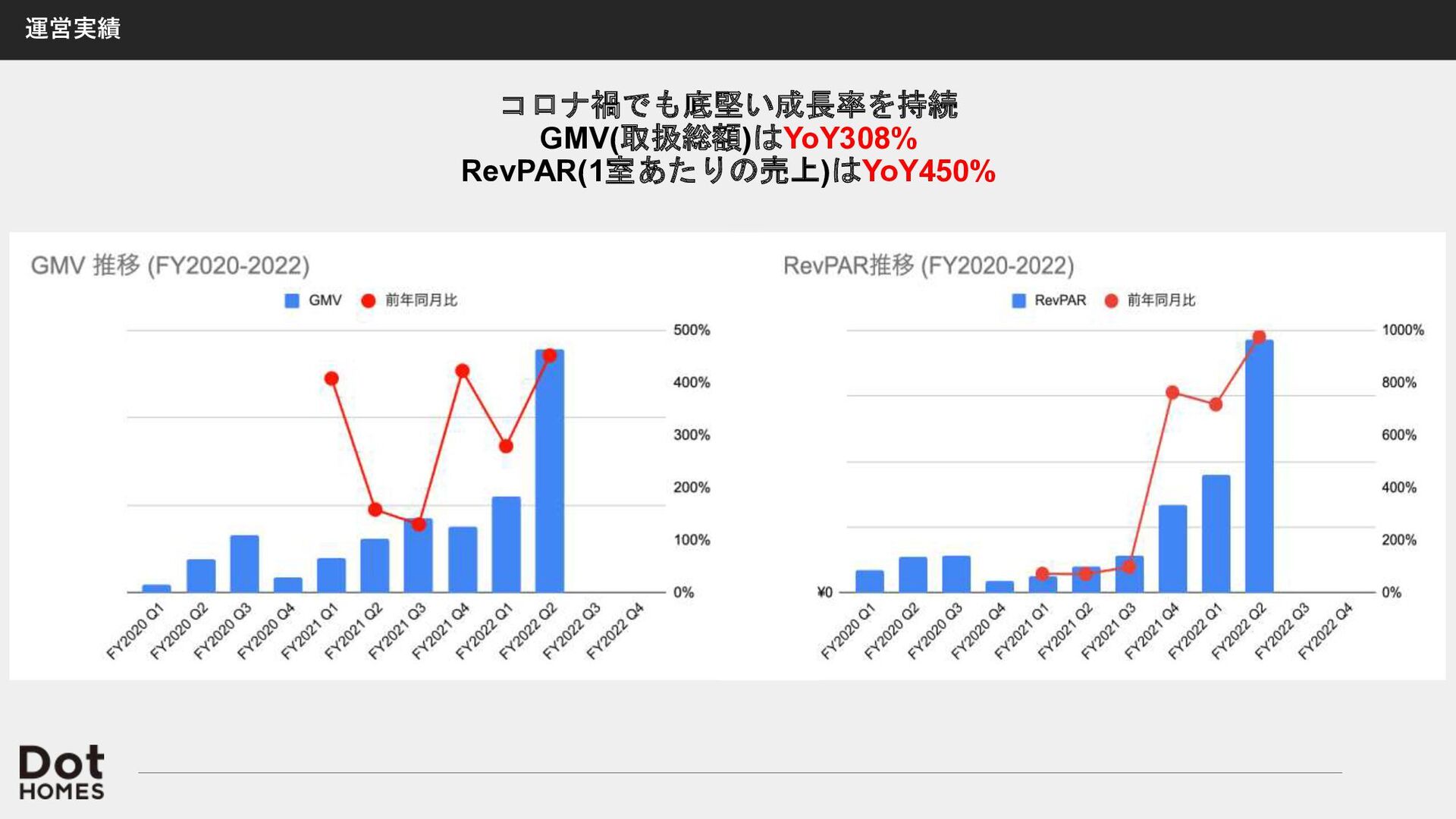Click the ¥0 axis label on RevPAR chart
This screenshot has height=819, width=1456.
824,592
